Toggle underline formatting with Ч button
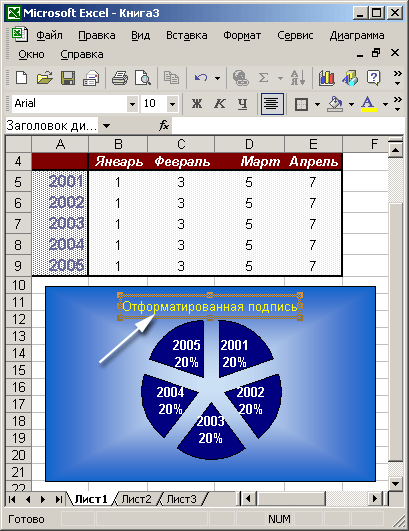409x531 pixels. tap(242, 104)
